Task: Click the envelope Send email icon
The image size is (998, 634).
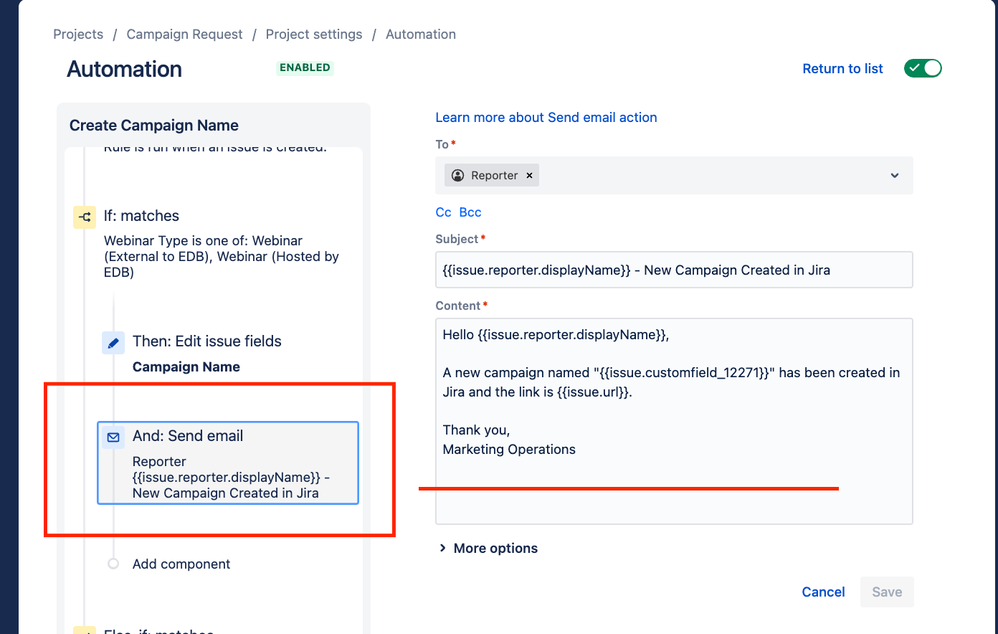Action: 113,437
